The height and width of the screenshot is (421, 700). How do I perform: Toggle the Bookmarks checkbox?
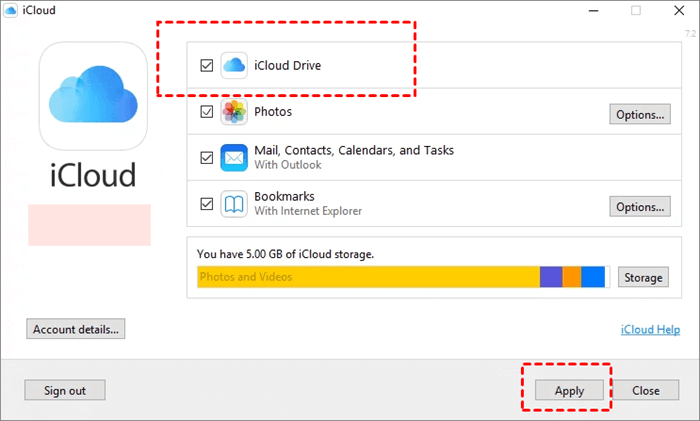[207, 204]
